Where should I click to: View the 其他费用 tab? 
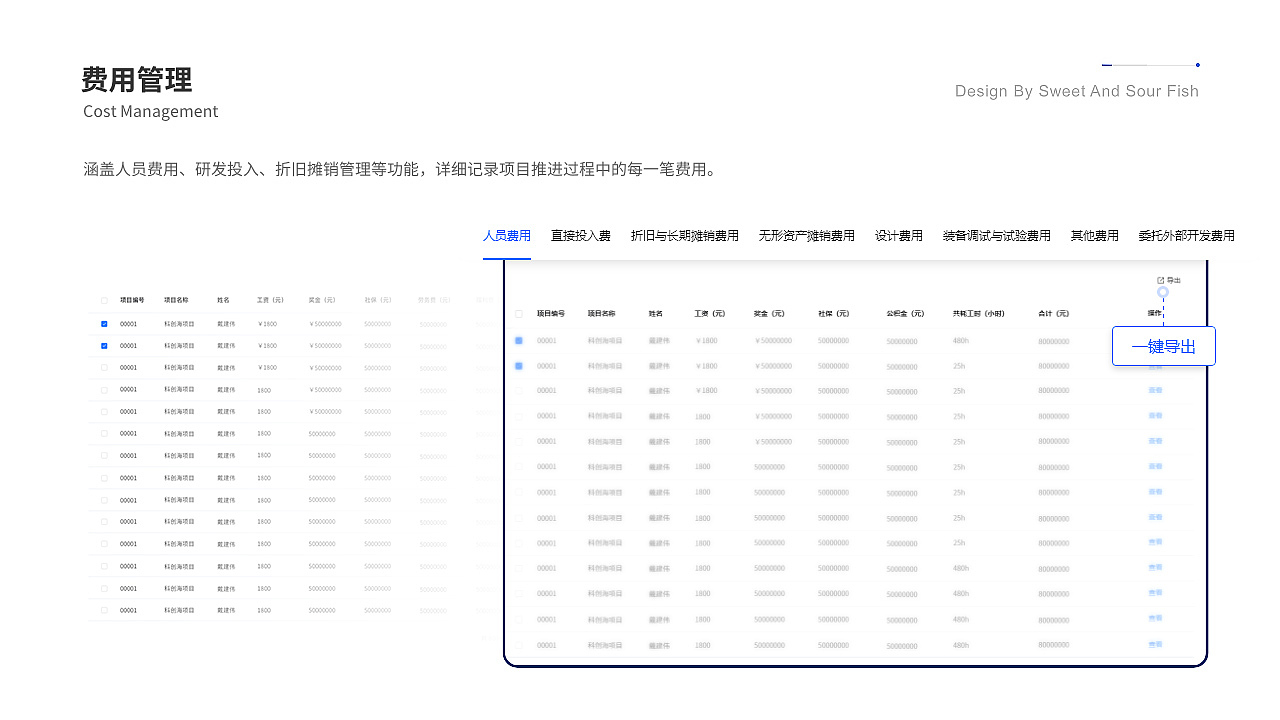coord(1094,236)
